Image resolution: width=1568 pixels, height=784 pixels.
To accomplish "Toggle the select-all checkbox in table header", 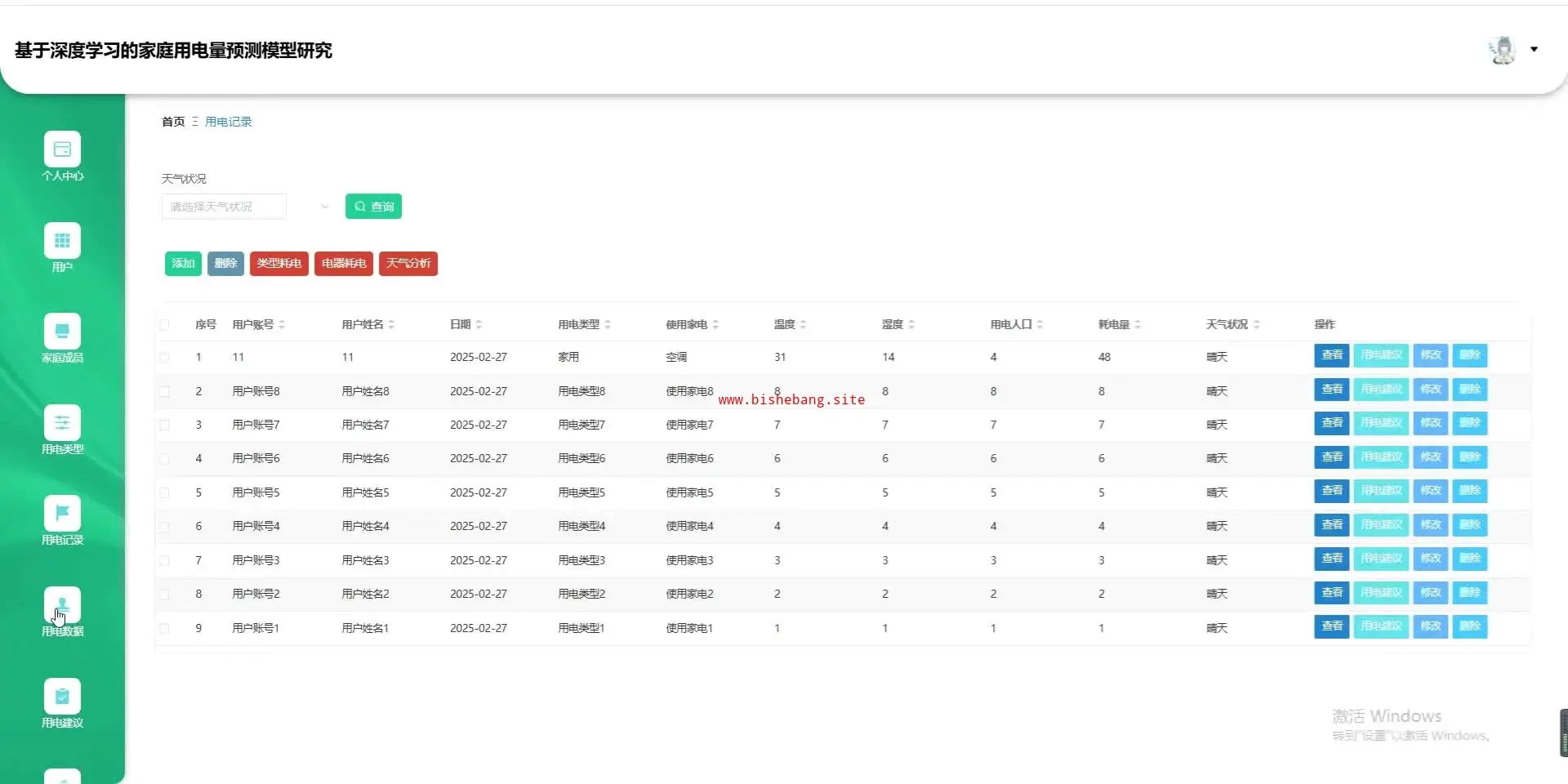I will (165, 324).
